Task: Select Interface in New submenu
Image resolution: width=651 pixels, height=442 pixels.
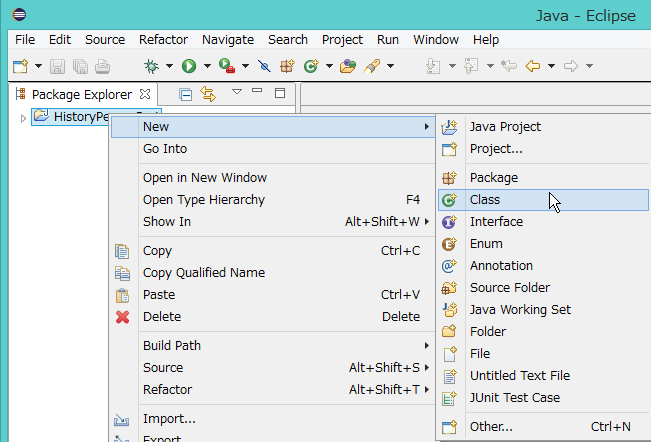Action: pos(543,222)
